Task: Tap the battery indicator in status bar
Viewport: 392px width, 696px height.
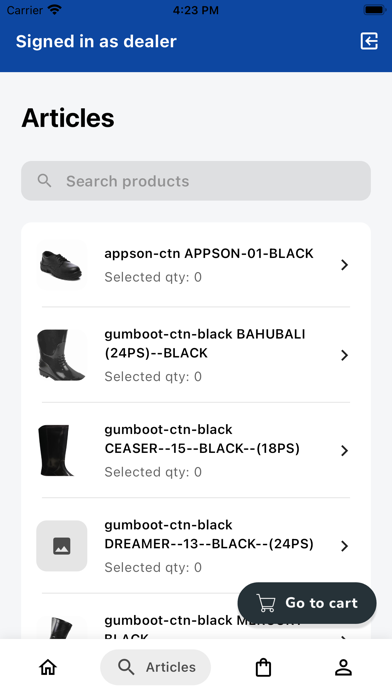Action: 374,10
